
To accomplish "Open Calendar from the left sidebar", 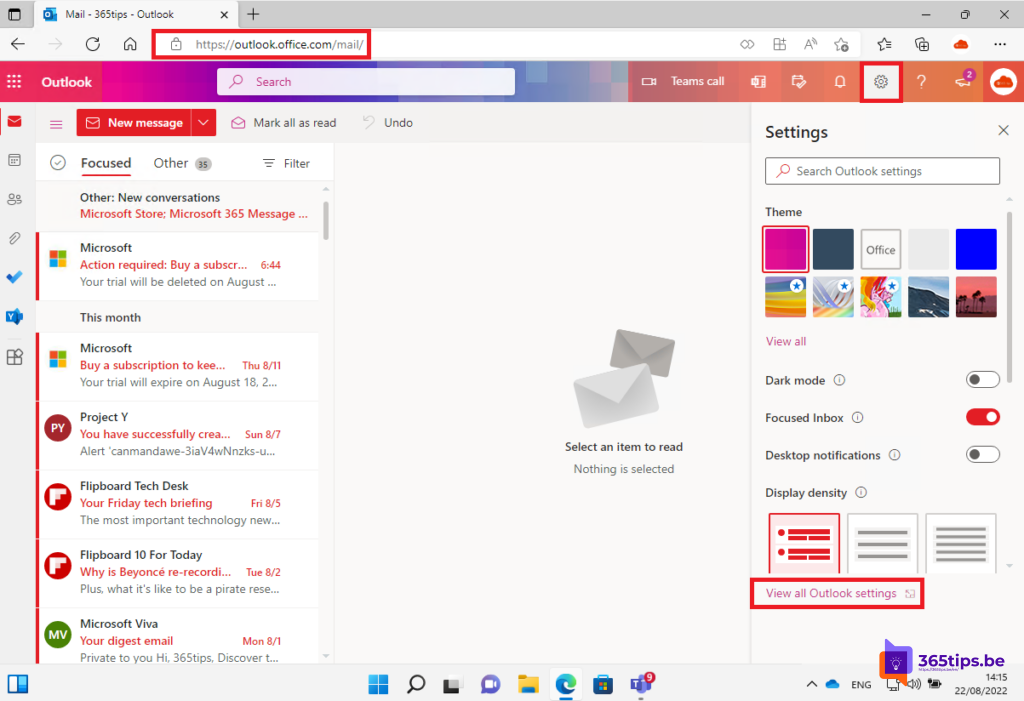I will (x=14, y=160).
